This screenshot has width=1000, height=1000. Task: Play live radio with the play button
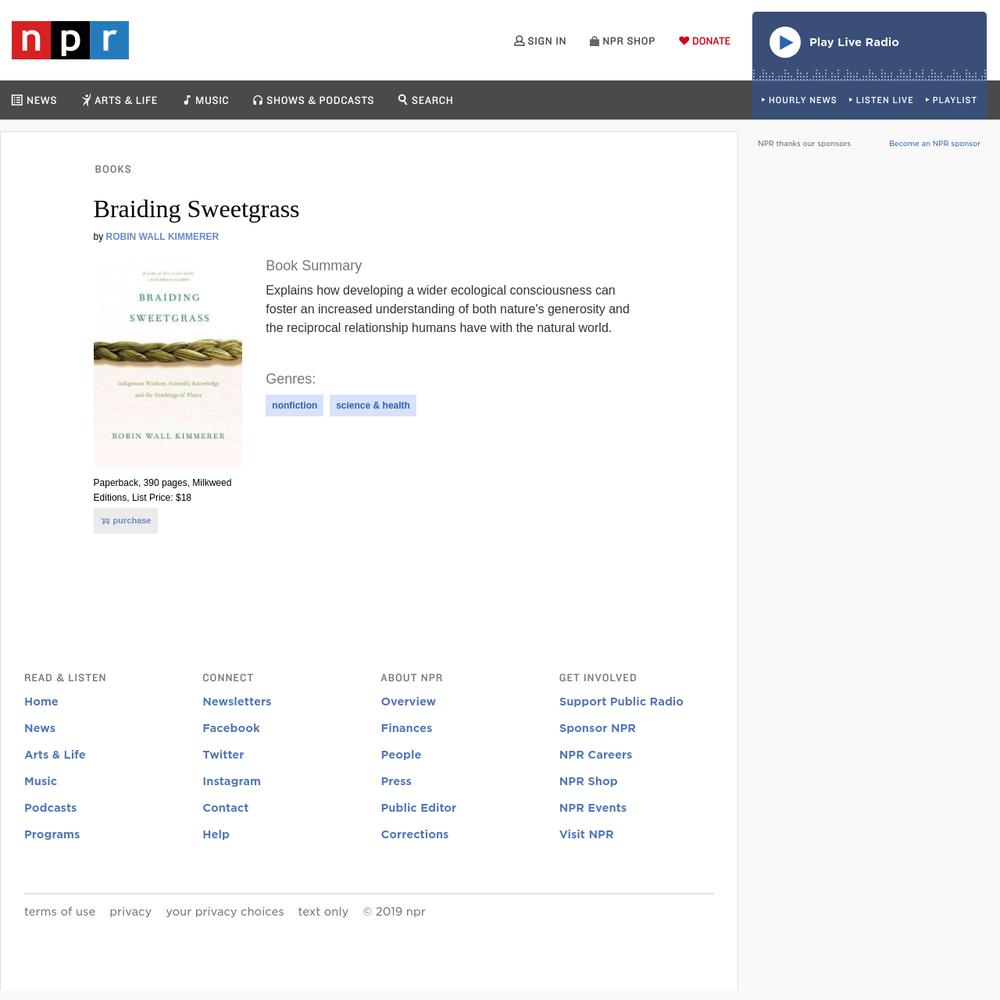[x=784, y=42]
